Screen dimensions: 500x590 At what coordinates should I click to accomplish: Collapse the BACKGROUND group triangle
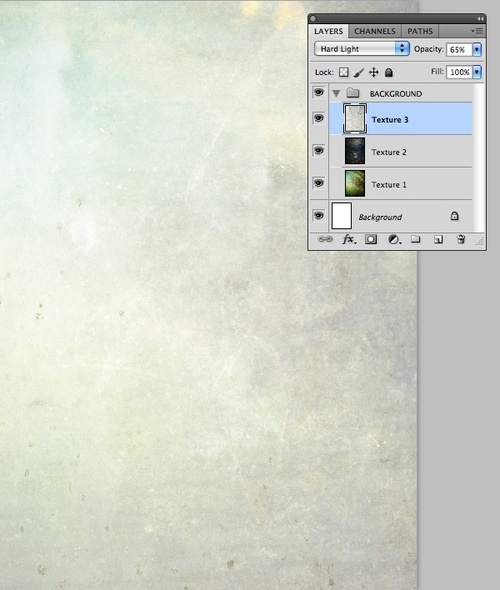tap(336, 93)
